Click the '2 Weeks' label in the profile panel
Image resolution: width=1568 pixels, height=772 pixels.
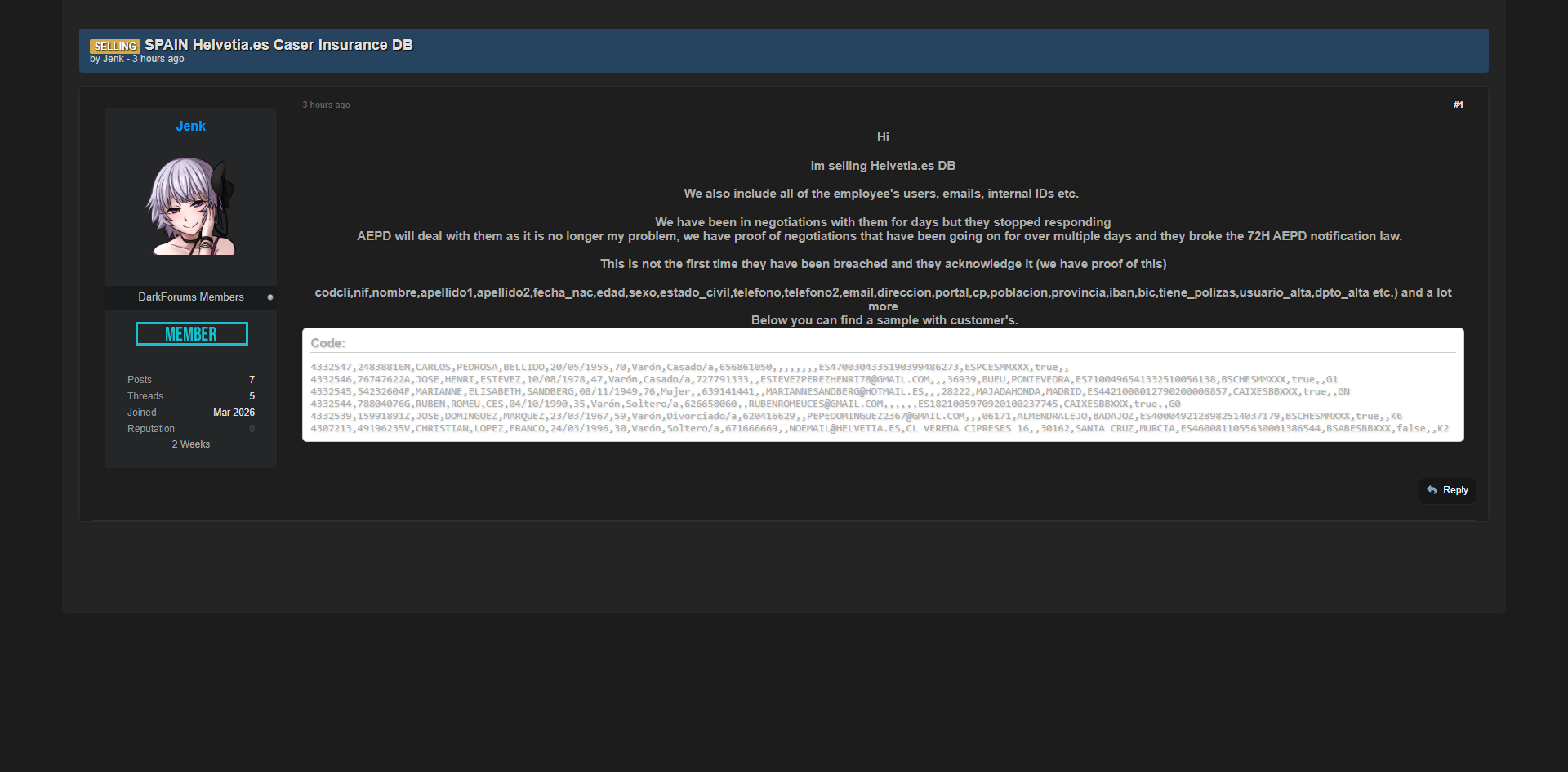tap(190, 444)
